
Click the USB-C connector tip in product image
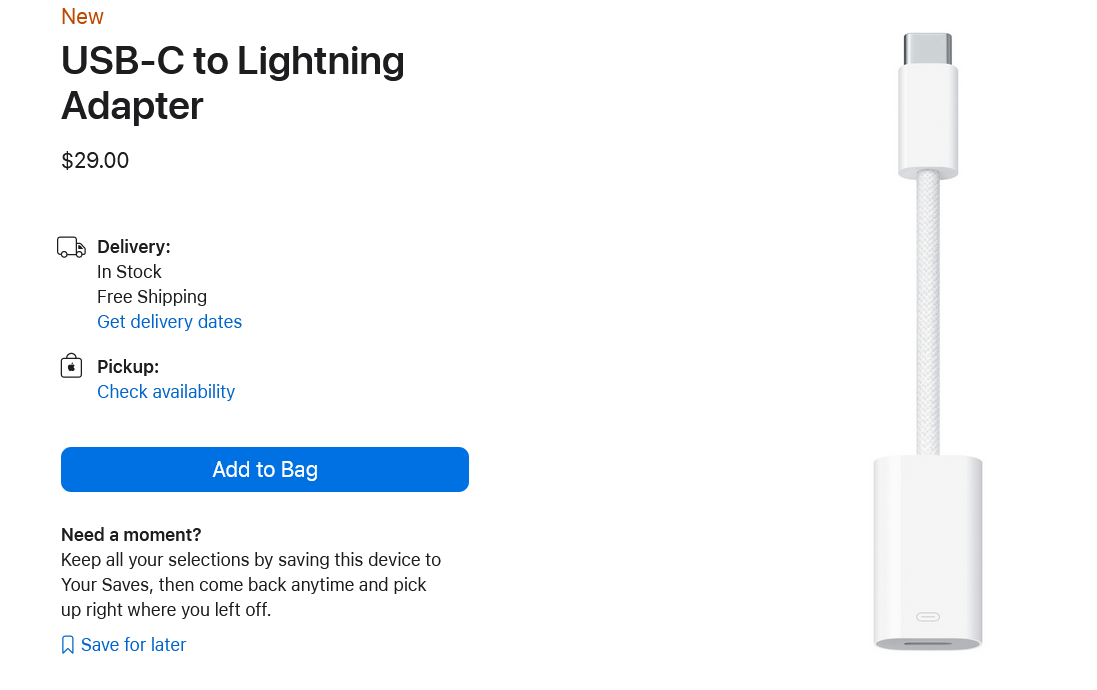tap(927, 49)
